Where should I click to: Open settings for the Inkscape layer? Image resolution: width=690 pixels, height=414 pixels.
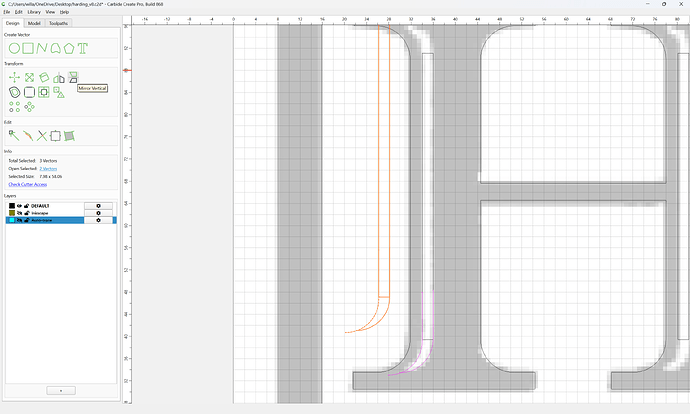[x=98, y=213]
